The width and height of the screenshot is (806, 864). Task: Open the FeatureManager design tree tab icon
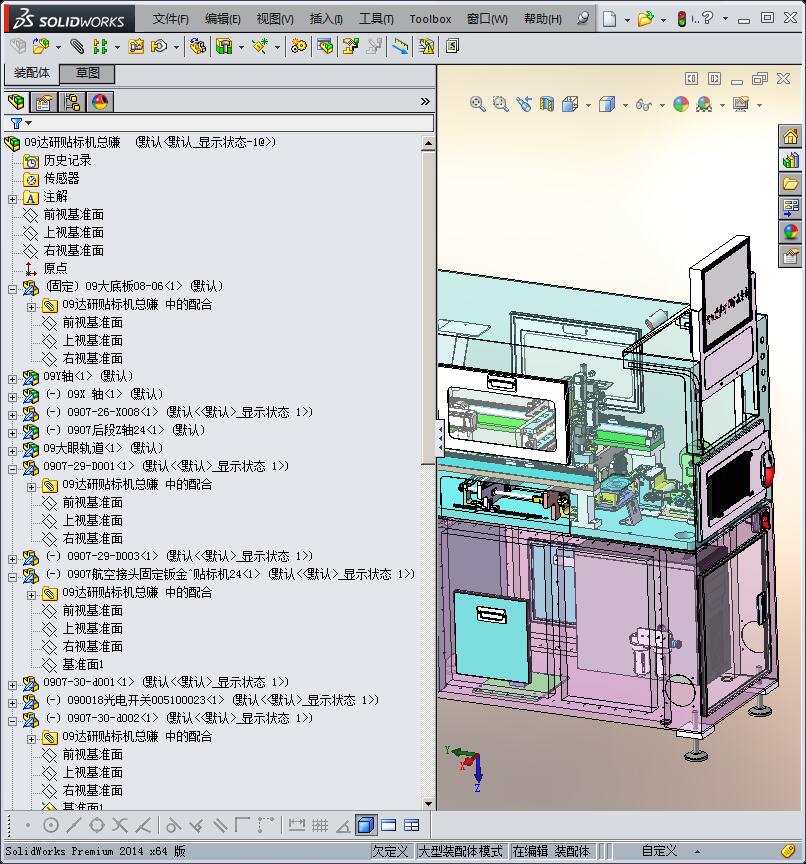(16, 101)
